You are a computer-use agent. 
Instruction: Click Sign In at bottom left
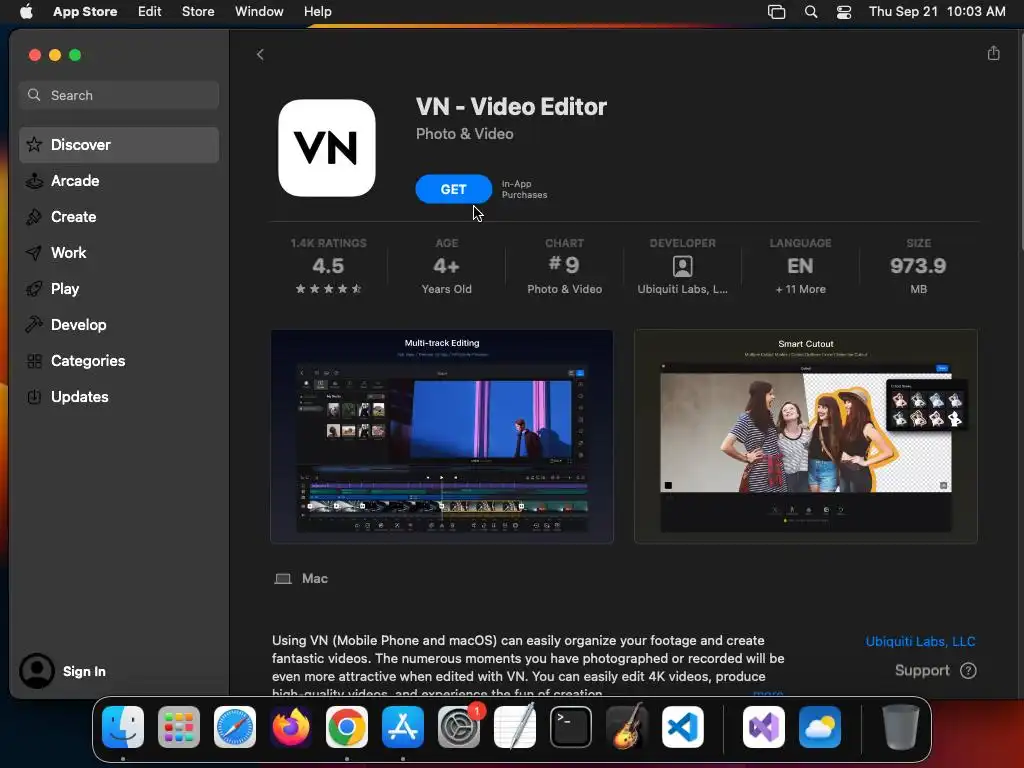tap(84, 671)
